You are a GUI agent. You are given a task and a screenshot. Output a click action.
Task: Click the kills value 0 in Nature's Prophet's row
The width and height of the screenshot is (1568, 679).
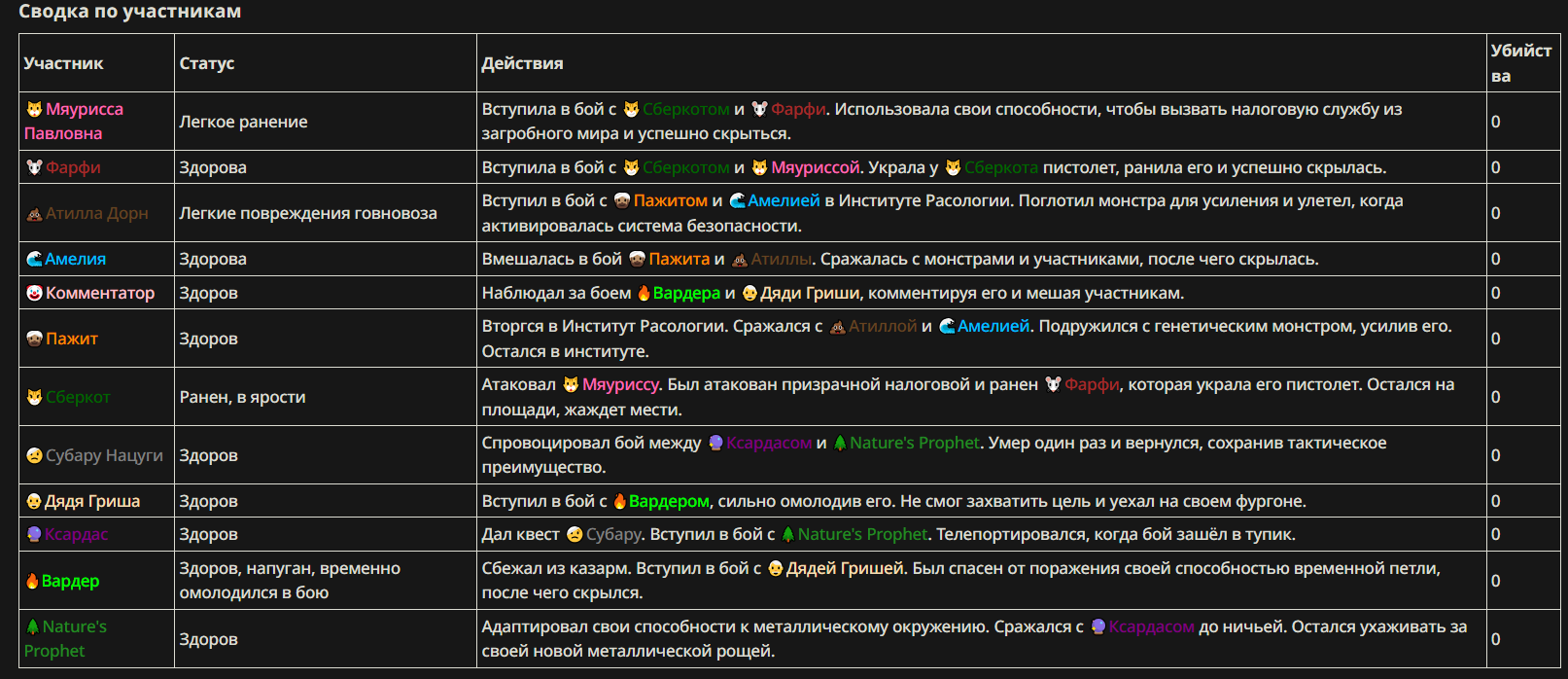click(1496, 639)
